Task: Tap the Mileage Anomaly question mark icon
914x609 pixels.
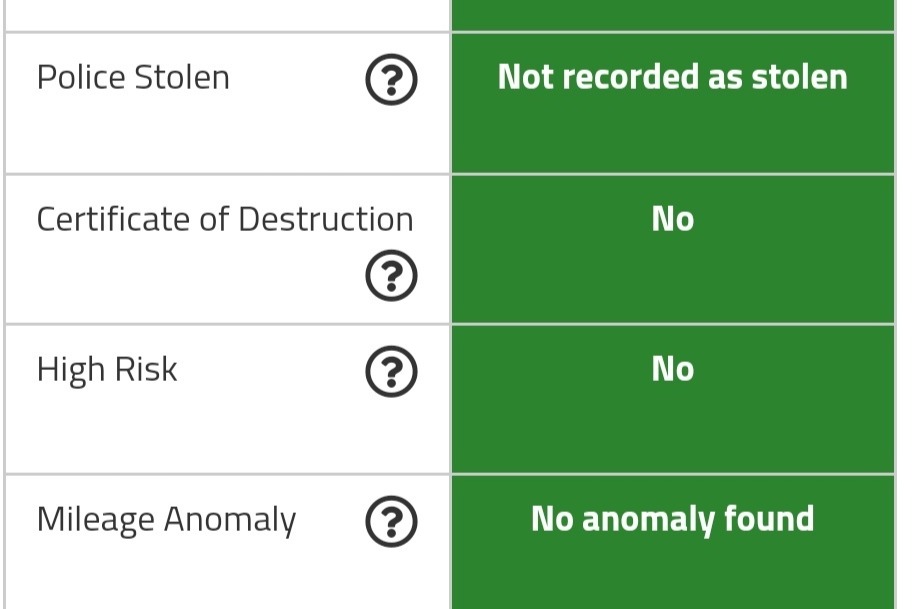Action: click(x=391, y=522)
